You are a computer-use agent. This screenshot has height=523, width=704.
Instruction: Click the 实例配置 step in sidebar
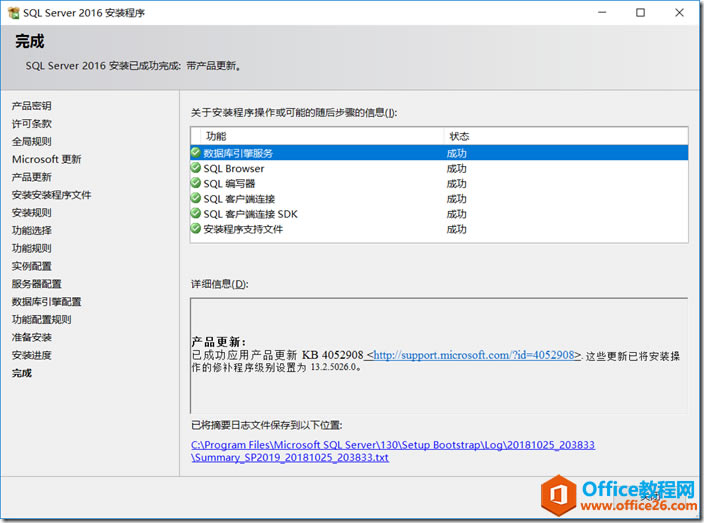click(x=31, y=266)
